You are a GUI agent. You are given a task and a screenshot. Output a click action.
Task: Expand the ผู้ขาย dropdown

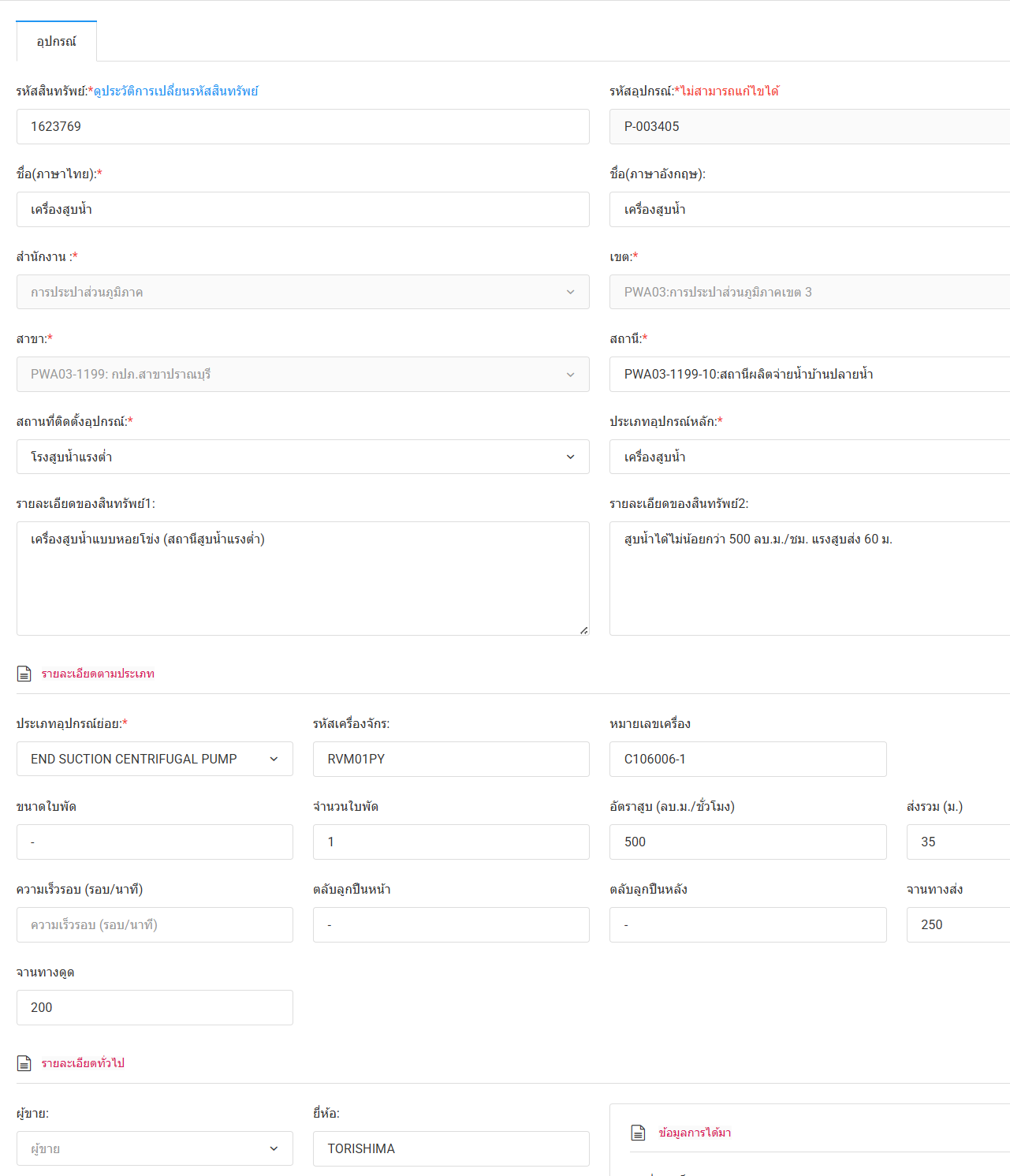point(155,1148)
